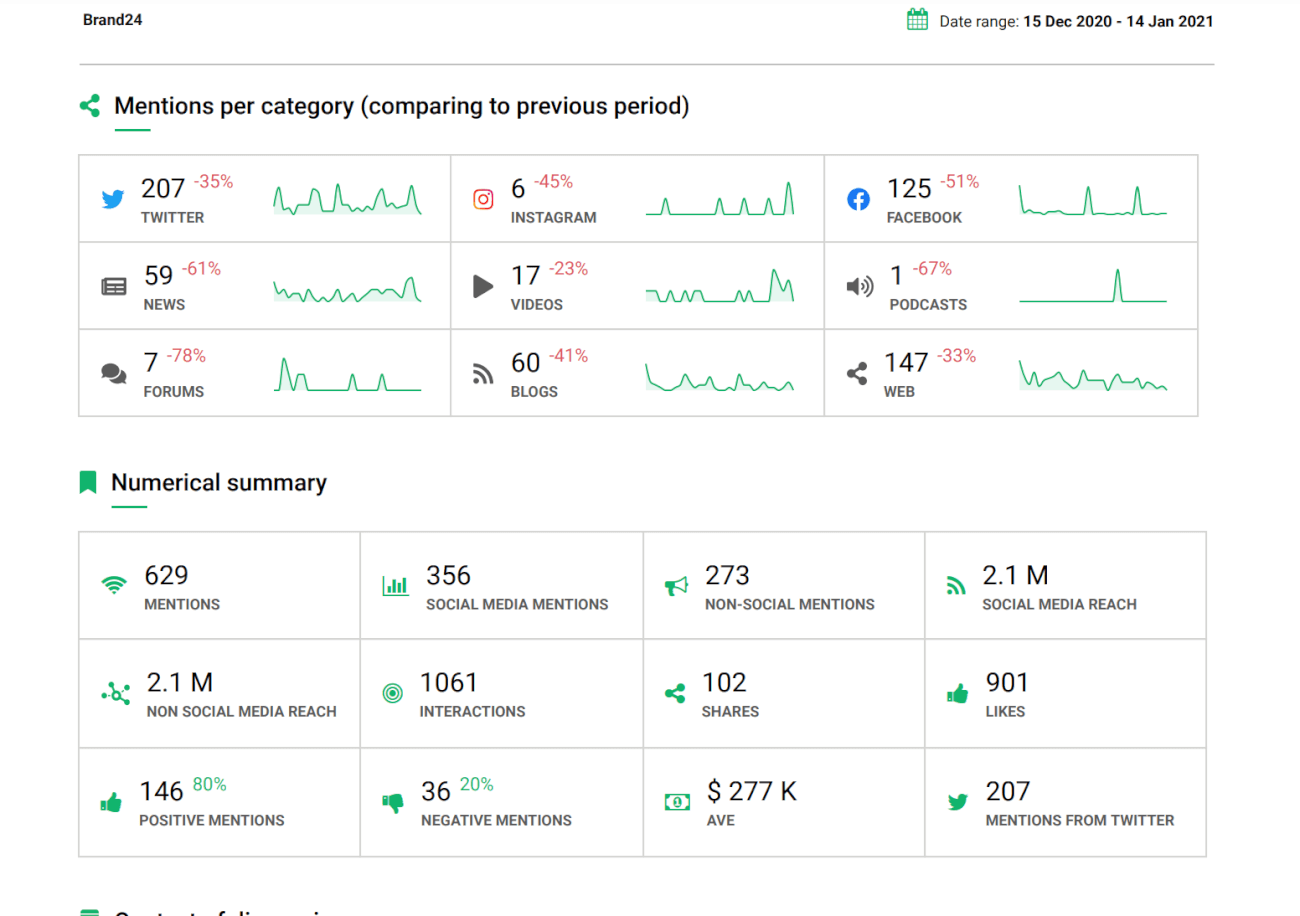Click the AVE dollar bill icon
This screenshot has width=1300, height=916.
coord(677,802)
